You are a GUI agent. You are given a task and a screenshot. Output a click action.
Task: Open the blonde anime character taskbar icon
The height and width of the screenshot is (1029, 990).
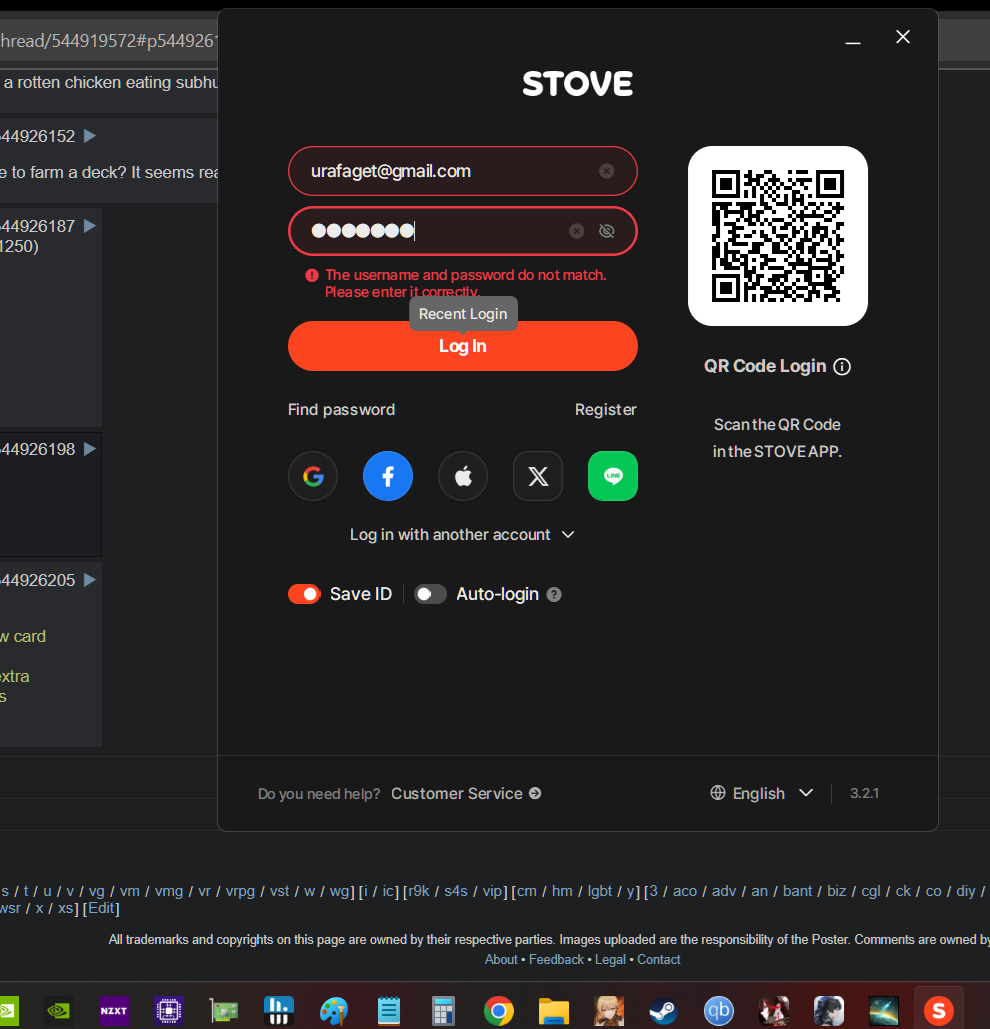coord(609,1011)
